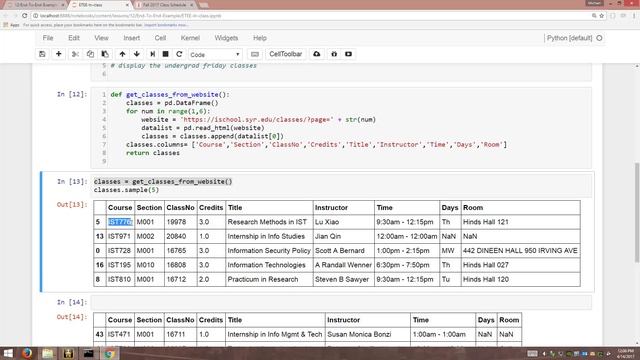Viewport: 640px width, 360px height.
Task: Click the 'Susan Monica Bonzi' cell in Out[14]
Action: point(367,334)
